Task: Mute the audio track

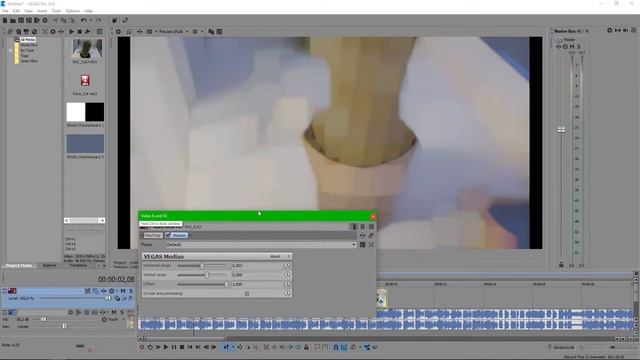Action: (114, 312)
